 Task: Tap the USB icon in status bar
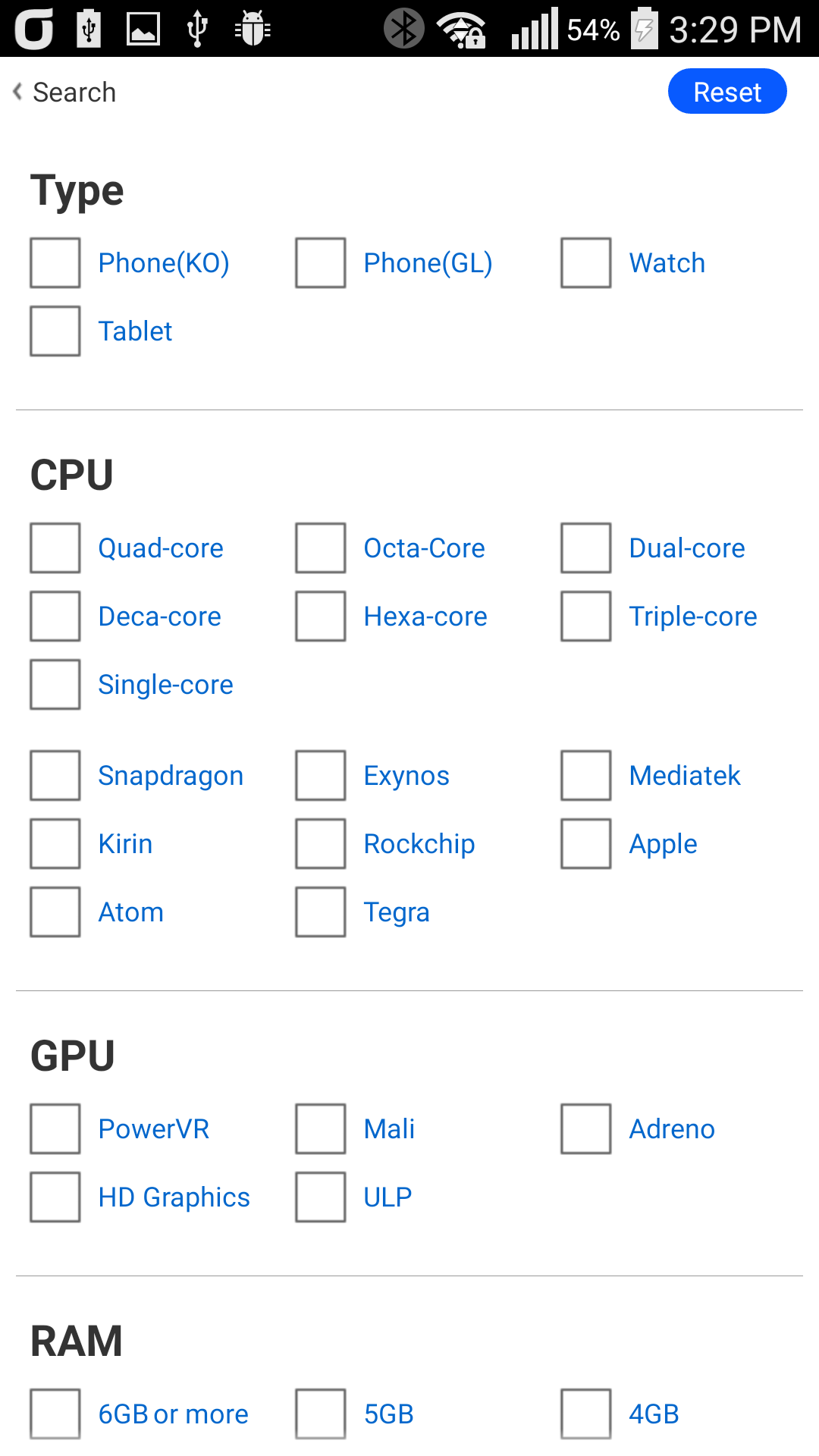tap(197, 29)
